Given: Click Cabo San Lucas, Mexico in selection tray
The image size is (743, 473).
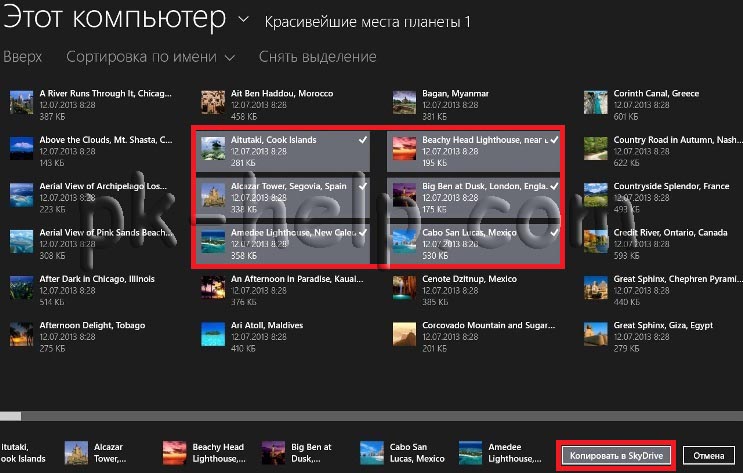Looking at the screenshot, I should point(402,453).
